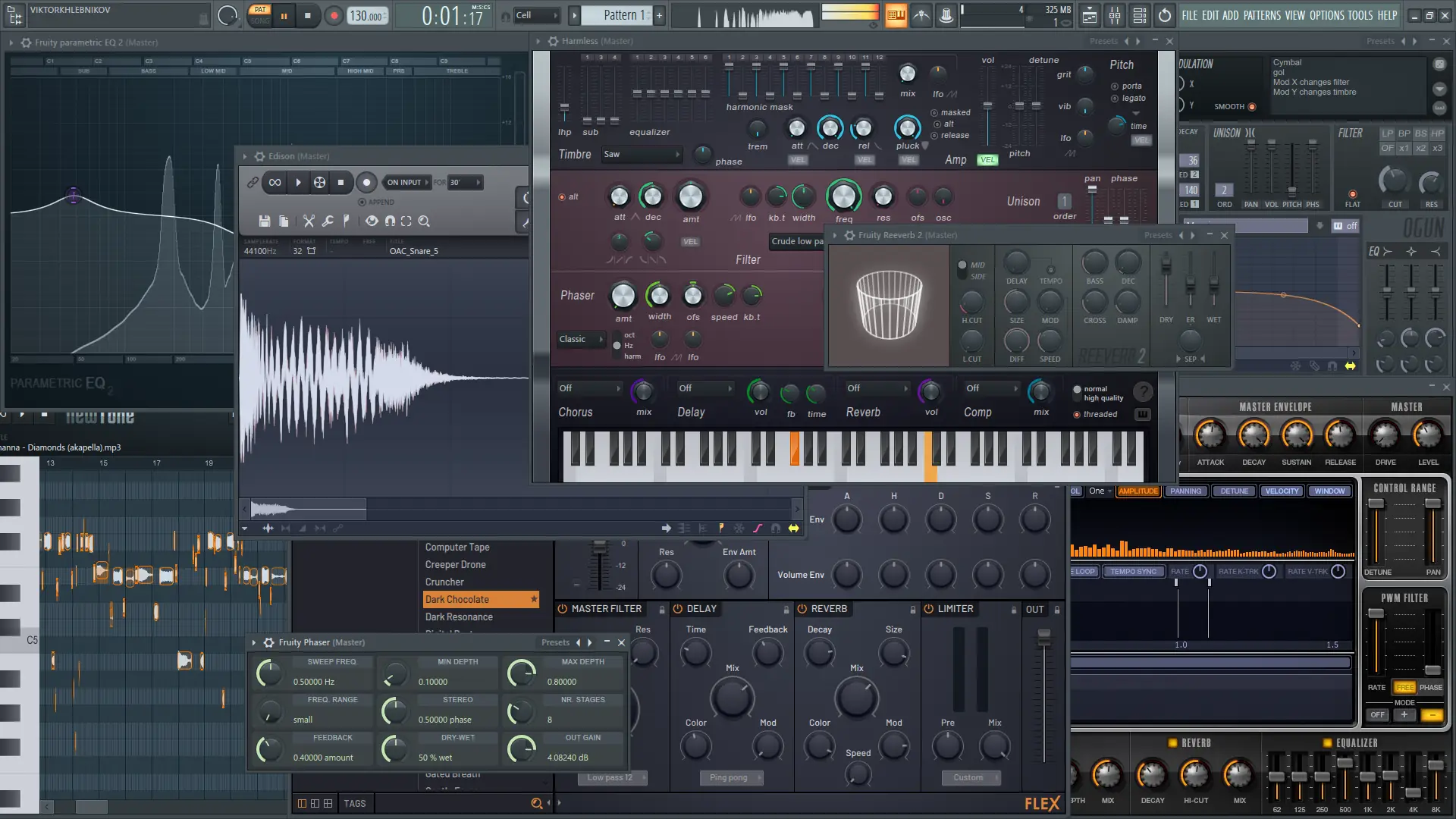This screenshot has height=819, width=1456.
Task: Click the 130.000 tempo field
Action: [367, 15]
